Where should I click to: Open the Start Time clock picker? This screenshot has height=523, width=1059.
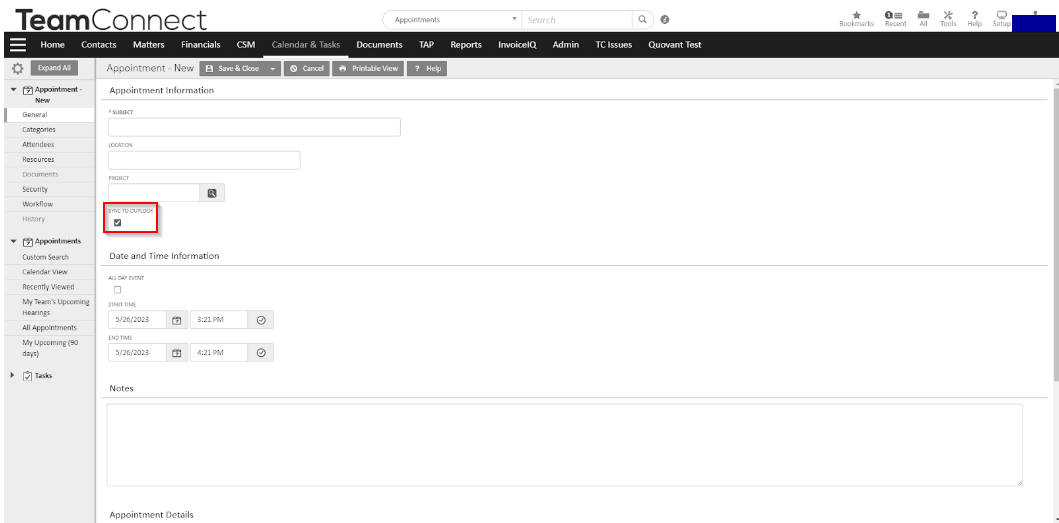click(x=261, y=320)
